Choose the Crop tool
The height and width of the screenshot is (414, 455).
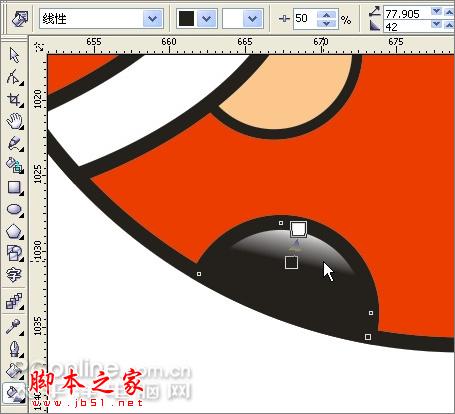pos(14,99)
